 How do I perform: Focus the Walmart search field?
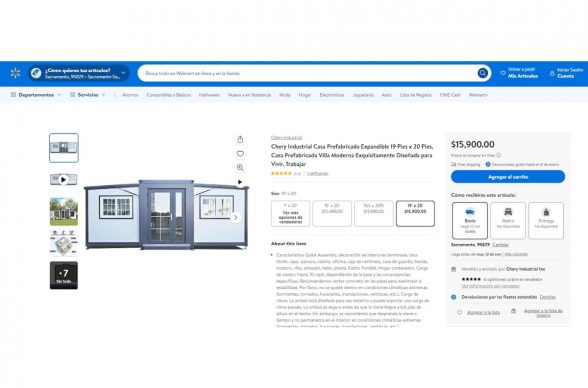click(308, 73)
